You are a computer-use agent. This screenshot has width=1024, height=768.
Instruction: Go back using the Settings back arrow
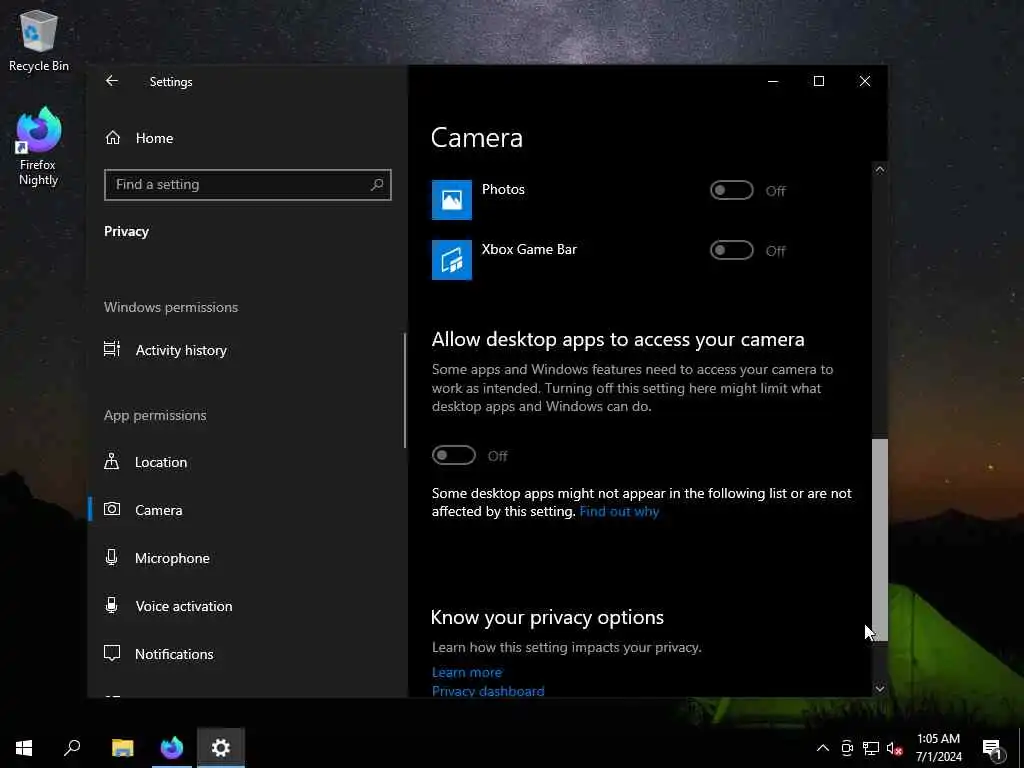[112, 81]
